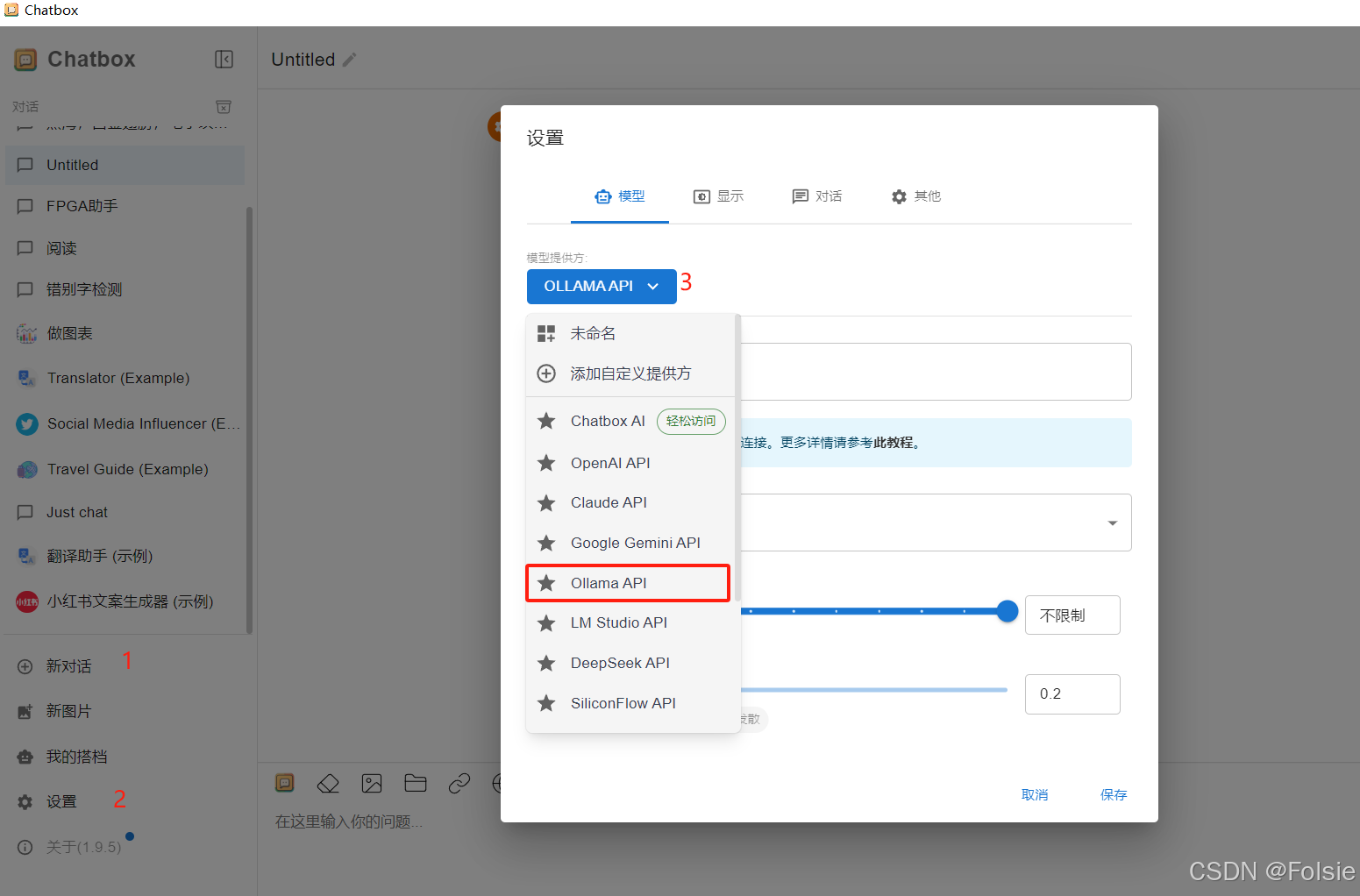Click the Social Media Influencer Twitter icon
Screen dimensions: 1360x896
27,424
